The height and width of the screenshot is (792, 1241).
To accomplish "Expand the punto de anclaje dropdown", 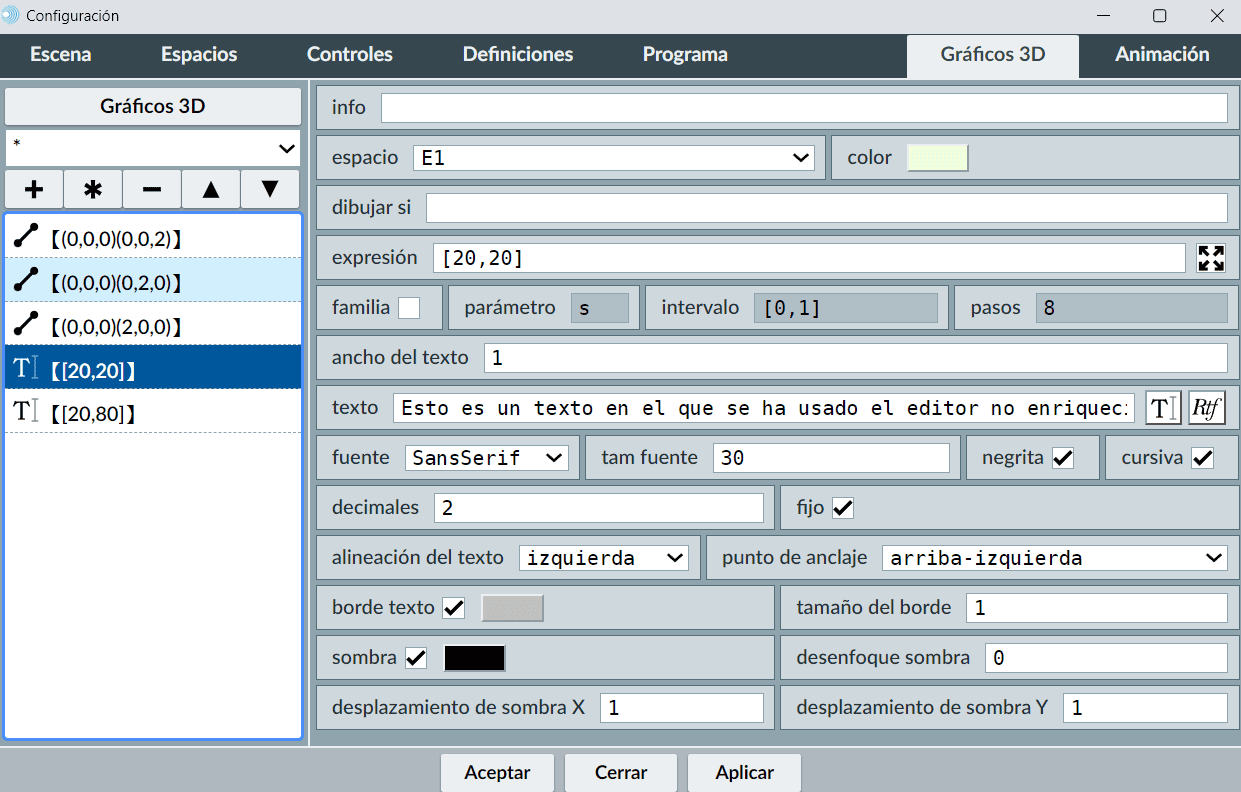I will click(1054, 558).
